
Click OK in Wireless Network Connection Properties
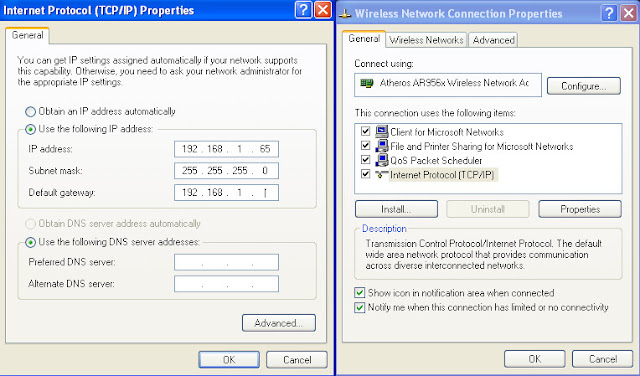[x=535, y=359]
